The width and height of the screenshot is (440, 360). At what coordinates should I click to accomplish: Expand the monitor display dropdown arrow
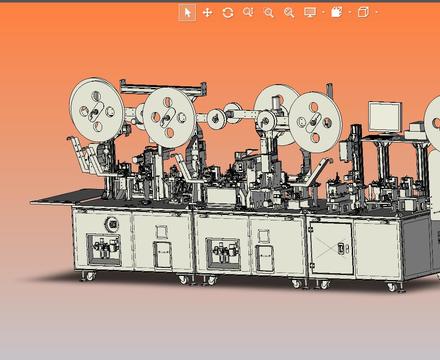(x=323, y=13)
